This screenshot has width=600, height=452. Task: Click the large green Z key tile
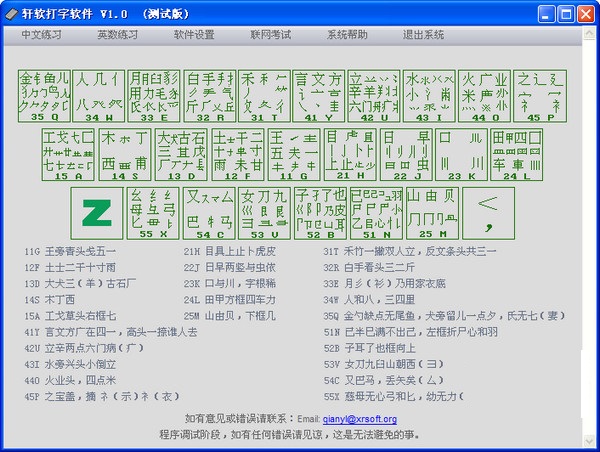tap(97, 213)
